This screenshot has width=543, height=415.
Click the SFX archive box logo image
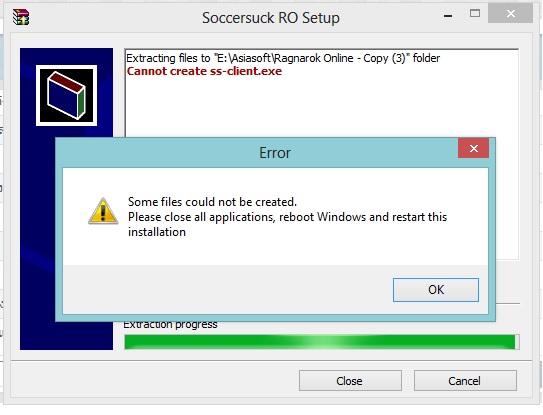tap(66, 96)
